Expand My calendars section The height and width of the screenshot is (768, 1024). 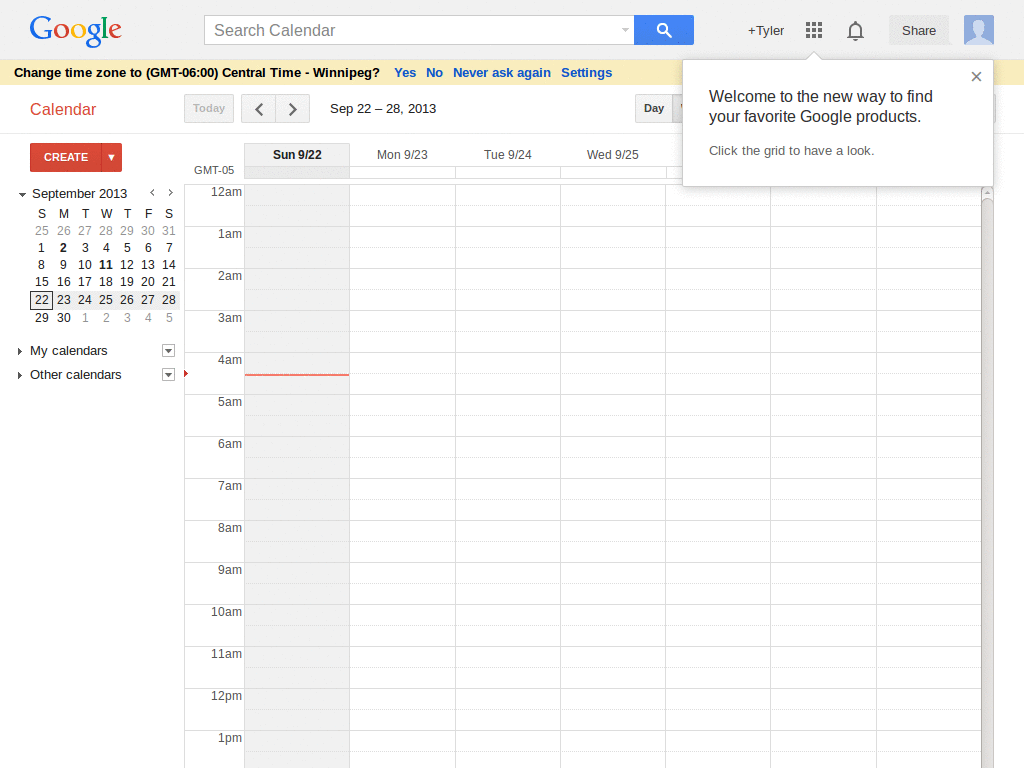[x=20, y=351]
